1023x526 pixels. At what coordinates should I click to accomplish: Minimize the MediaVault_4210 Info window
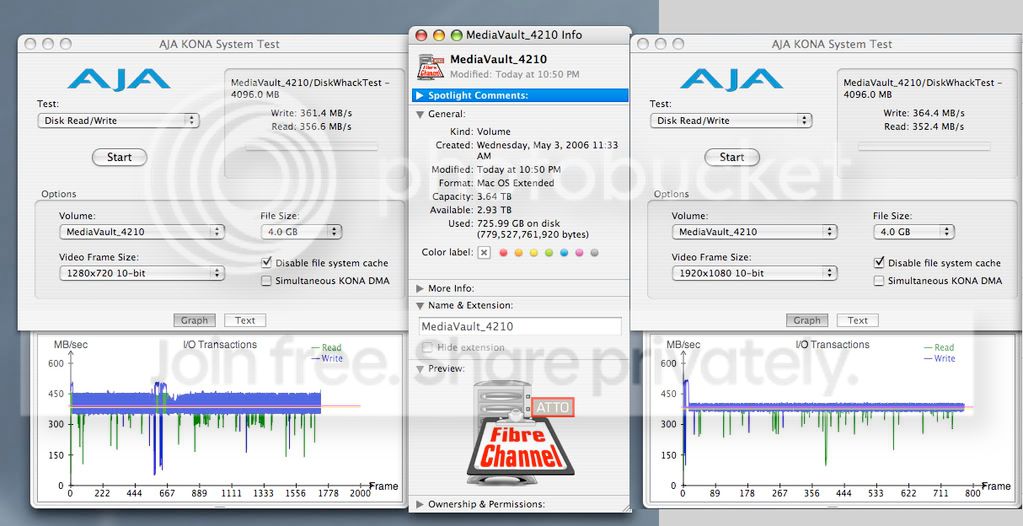click(x=439, y=35)
